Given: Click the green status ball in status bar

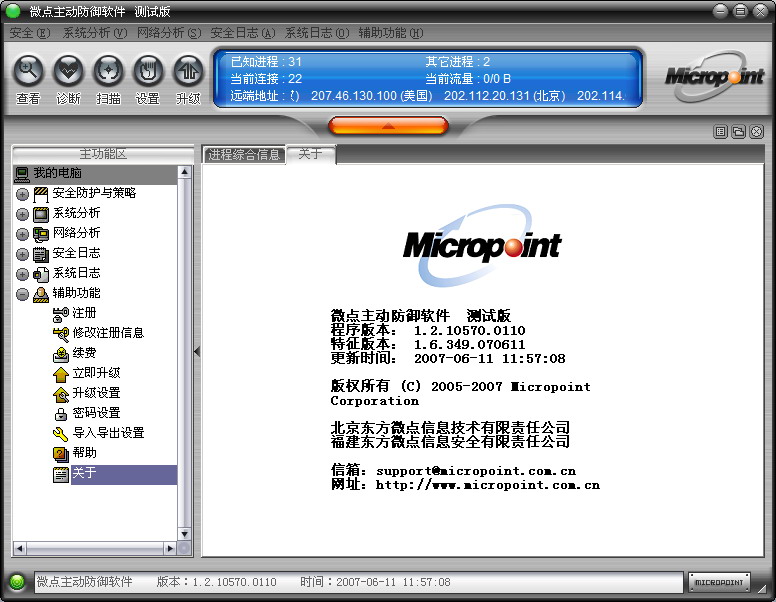Looking at the screenshot, I should [17, 581].
